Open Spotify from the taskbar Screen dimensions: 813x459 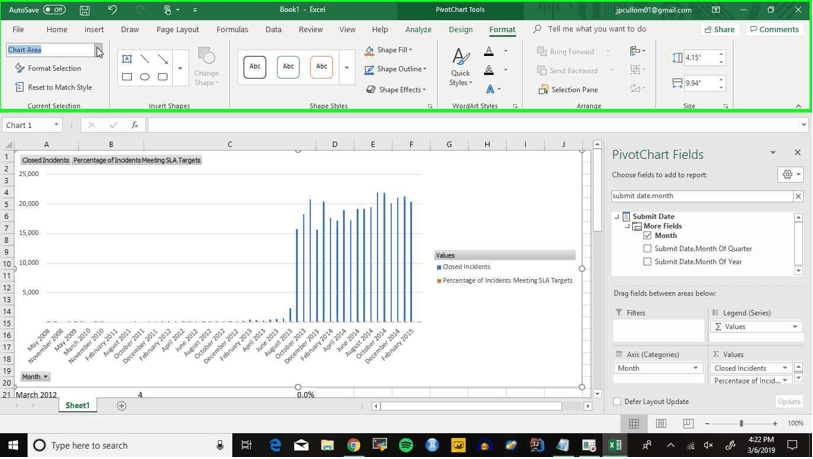click(x=406, y=445)
